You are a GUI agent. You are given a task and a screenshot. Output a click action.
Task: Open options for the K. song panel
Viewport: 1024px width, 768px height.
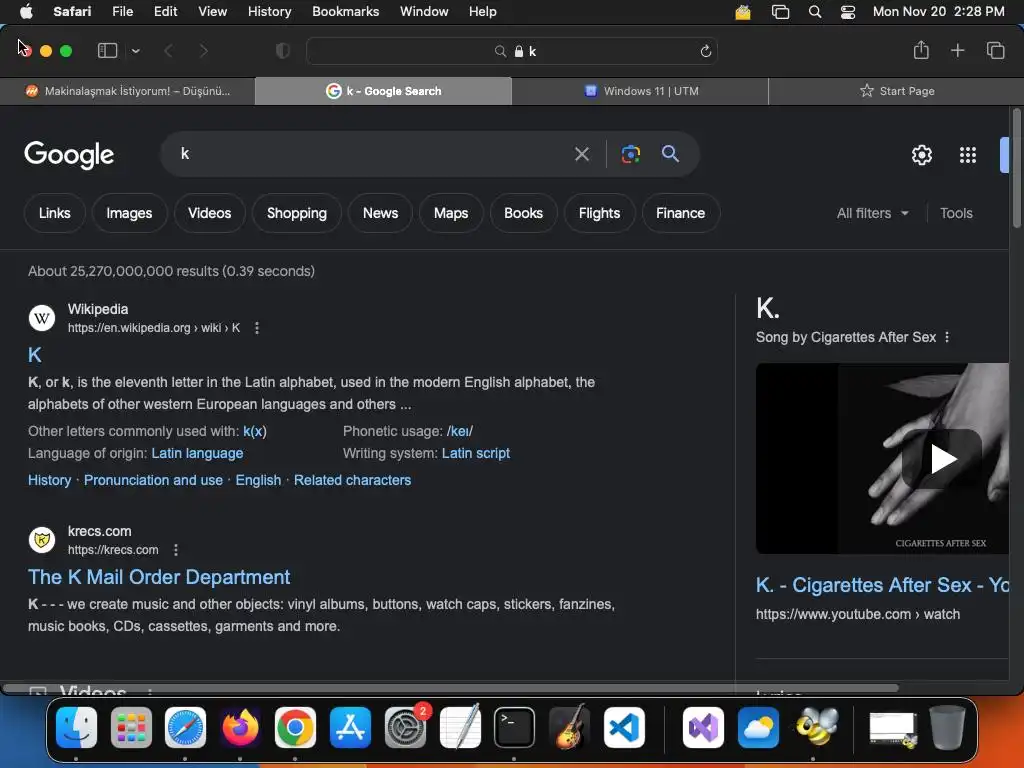click(947, 337)
